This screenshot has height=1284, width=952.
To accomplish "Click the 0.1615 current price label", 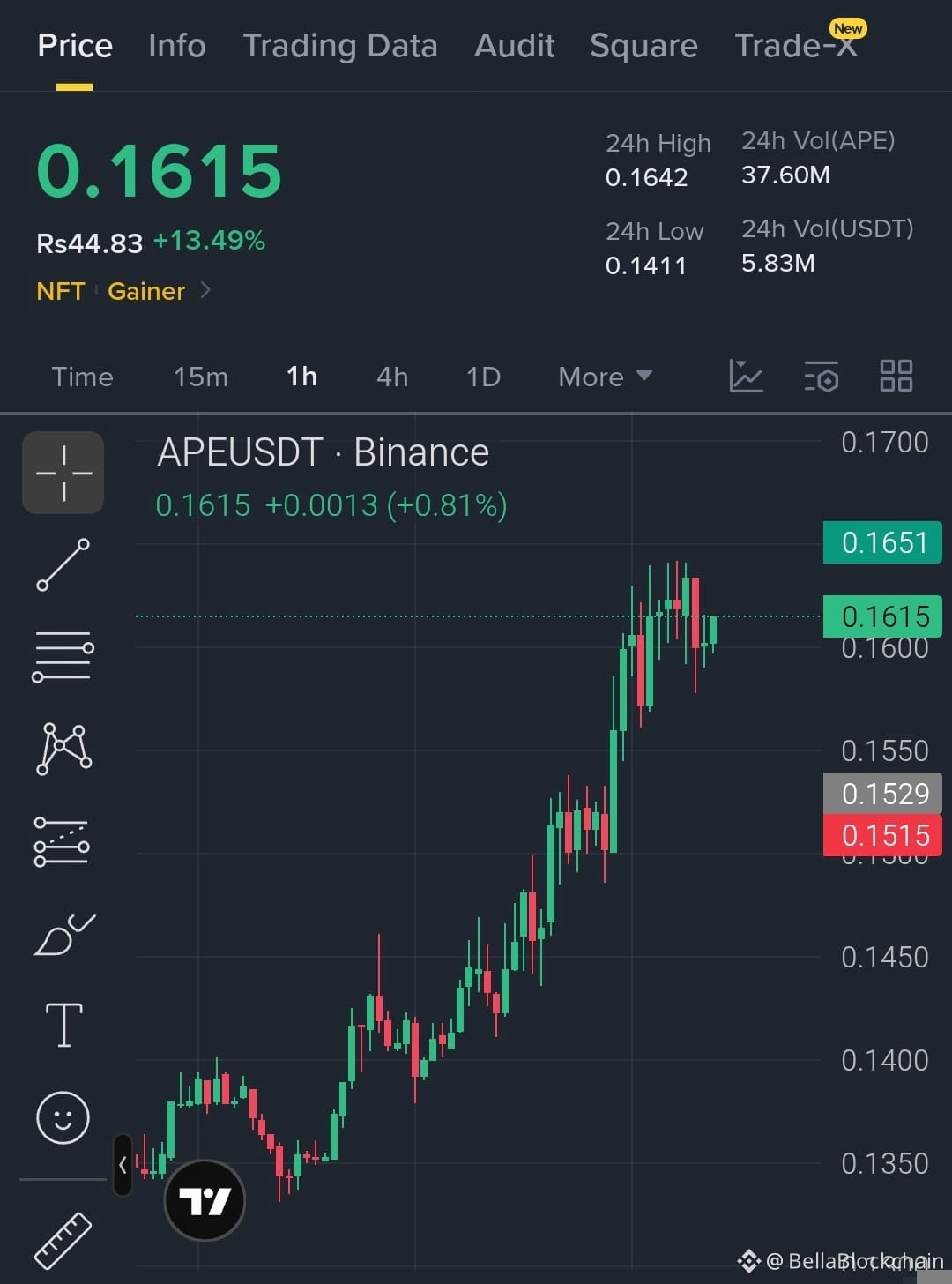I will click(882, 616).
